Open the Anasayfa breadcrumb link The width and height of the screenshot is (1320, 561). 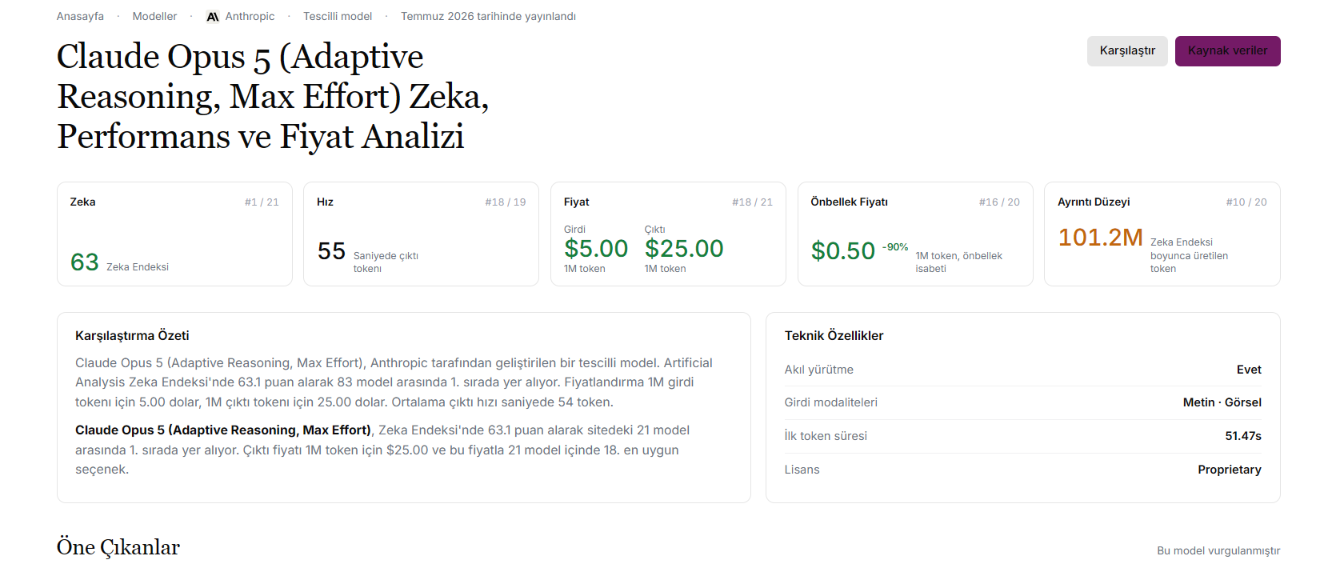point(80,17)
